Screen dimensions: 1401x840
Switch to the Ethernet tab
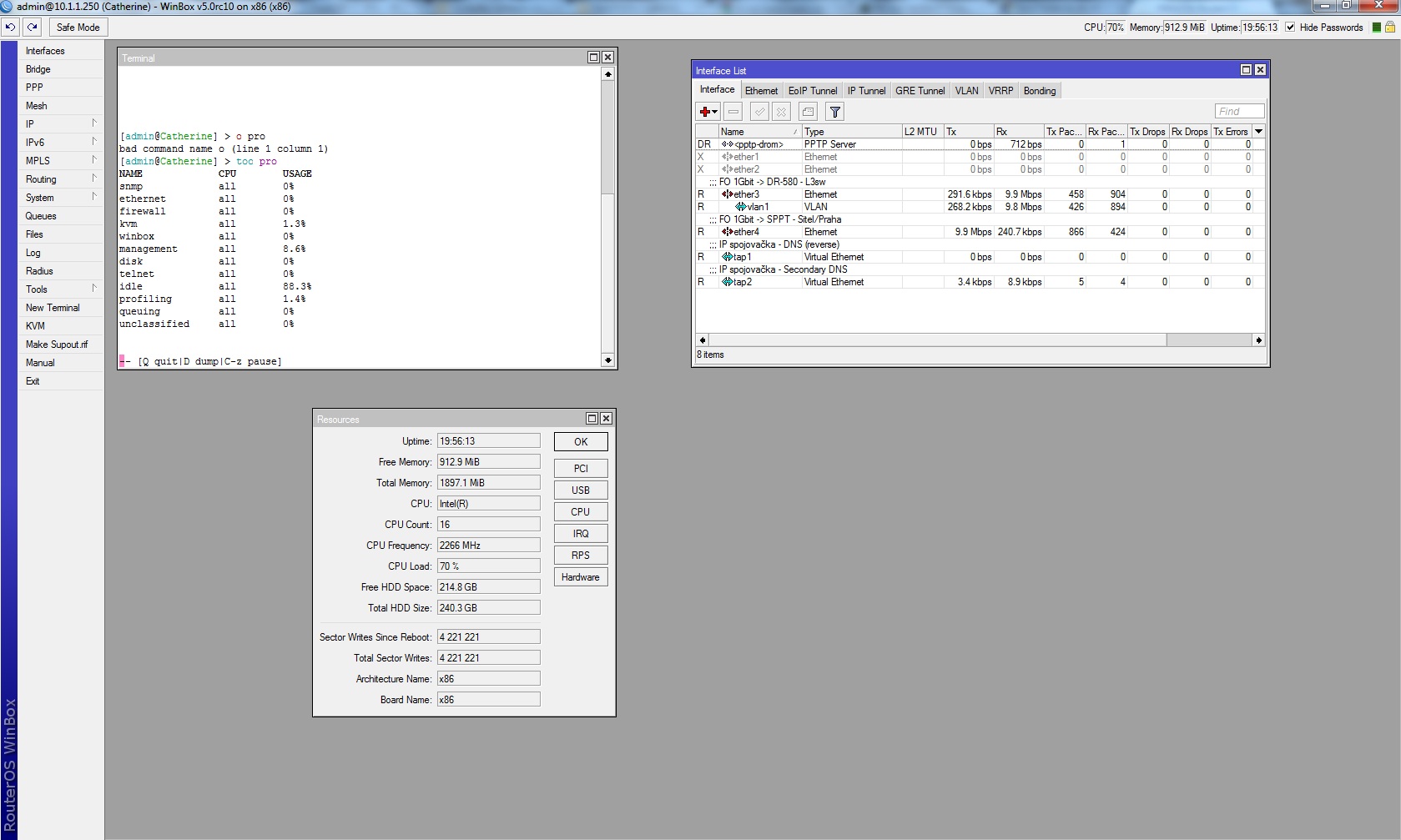pyautogui.click(x=761, y=91)
